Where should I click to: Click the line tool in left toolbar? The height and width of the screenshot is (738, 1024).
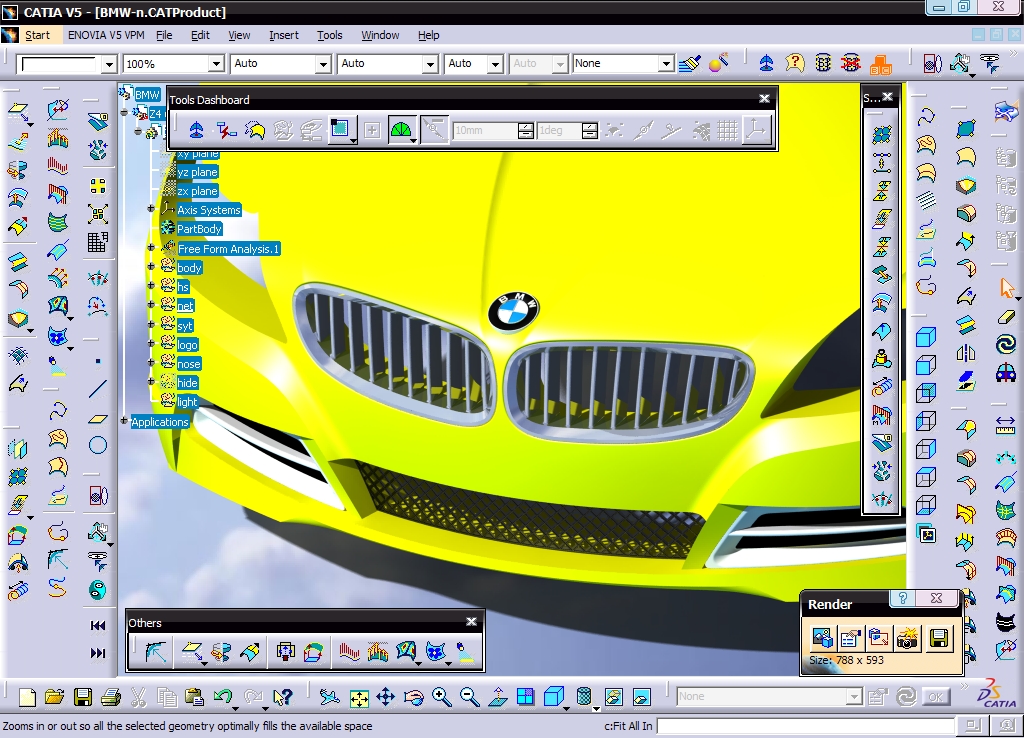point(98,389)
